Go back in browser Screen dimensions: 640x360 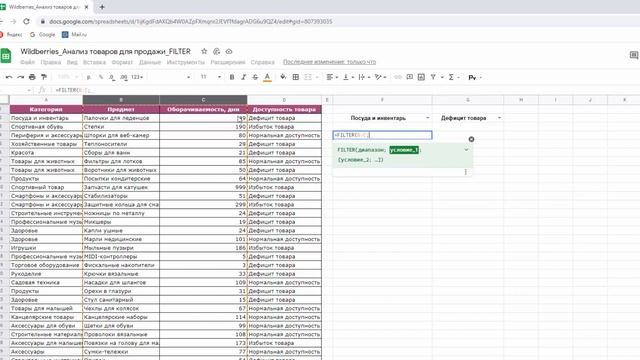2,21
